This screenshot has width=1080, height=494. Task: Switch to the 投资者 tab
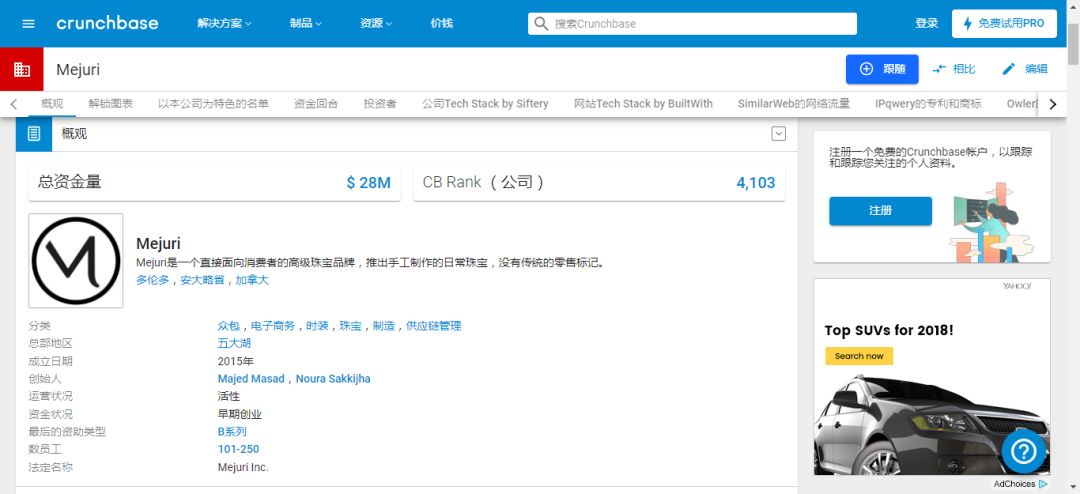tap(380, 104)
